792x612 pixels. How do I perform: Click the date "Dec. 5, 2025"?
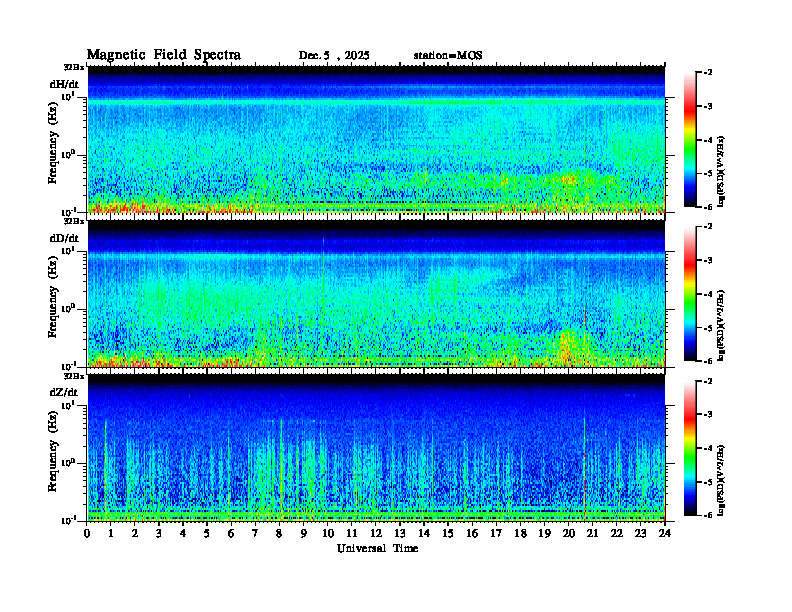click(334, 56)
